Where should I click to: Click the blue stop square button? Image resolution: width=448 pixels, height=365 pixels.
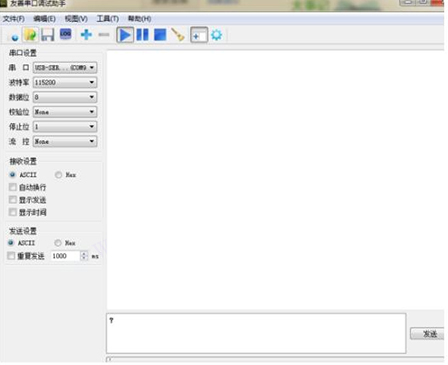click(x=160, y=35)
